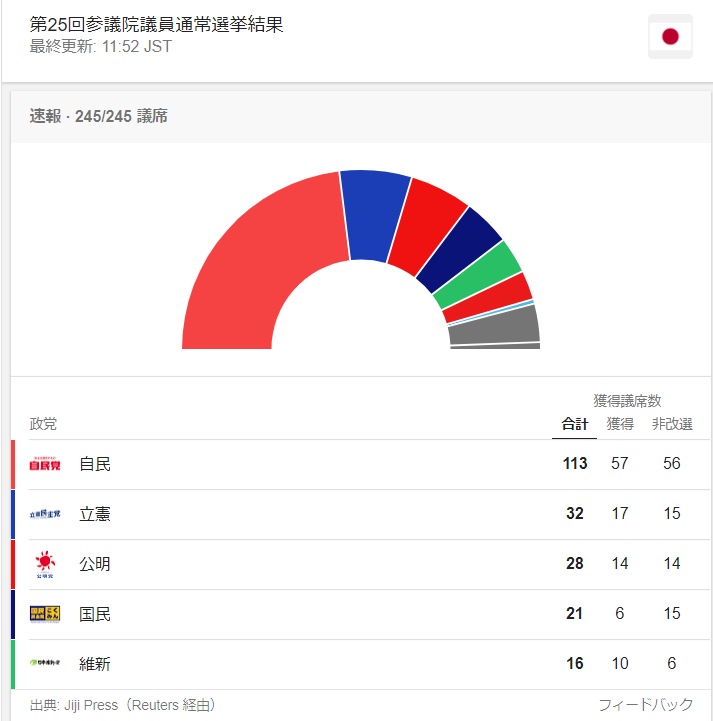Select the 合計 column tab
Image resolution: width=713 pixels, height=721 pixels.
pyautogui.click(x=574, y=423)
